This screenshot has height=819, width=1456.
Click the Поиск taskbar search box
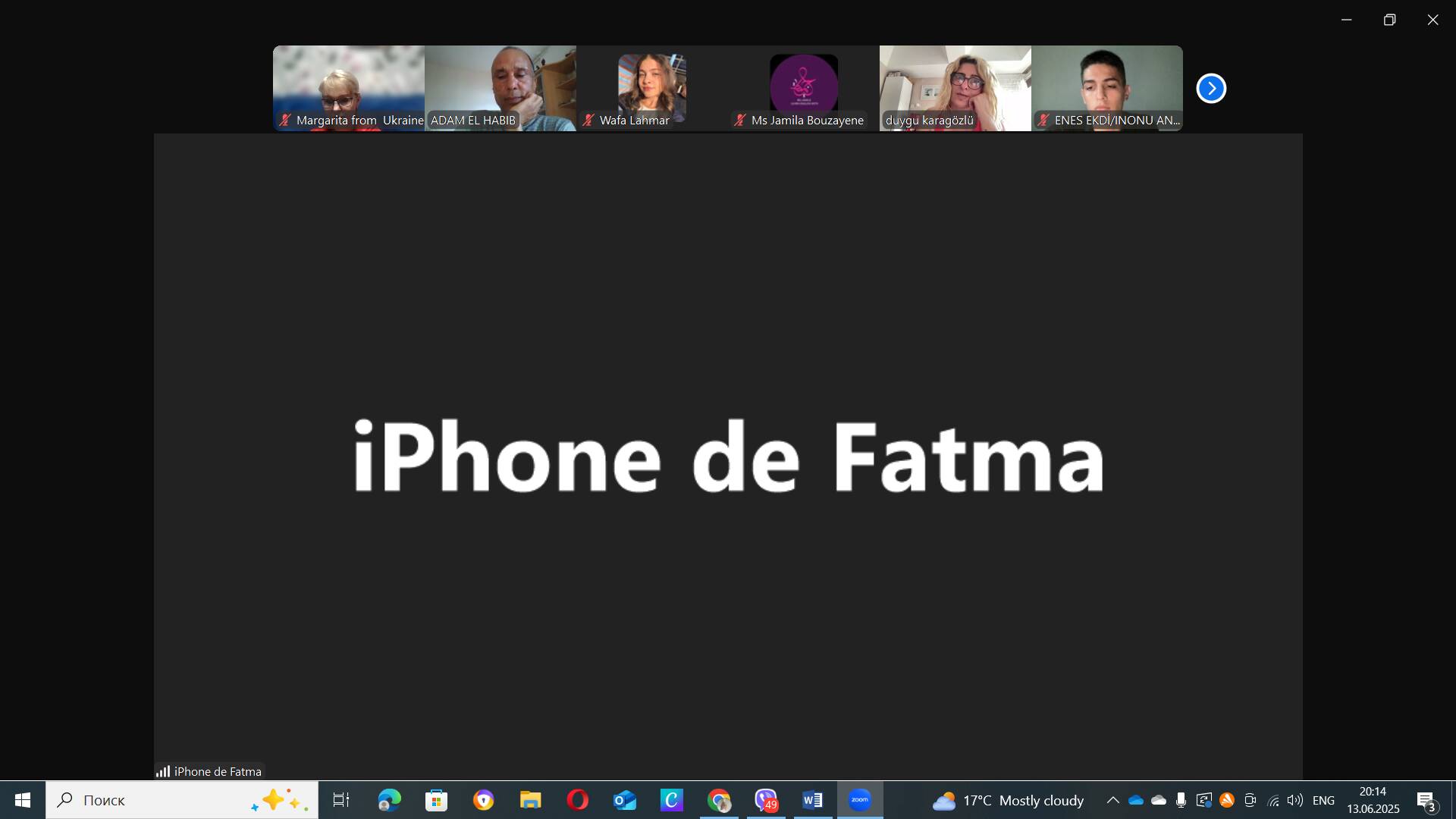tap(182, 800)
